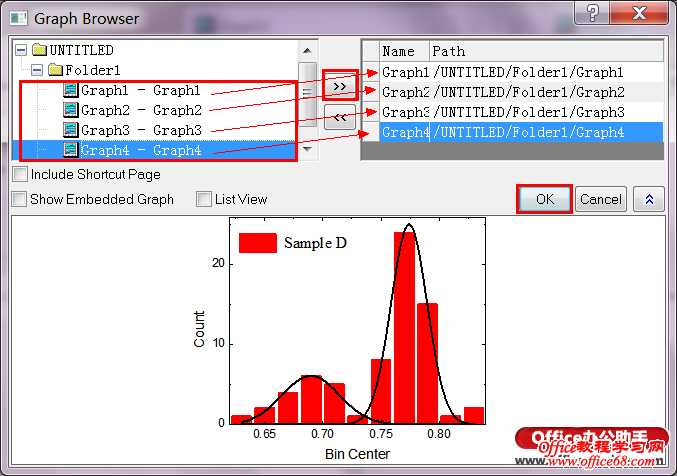This screenshot has width=677, height=476.
Task: Select the UNTITLED folder icon
Action: tap(40, 50)
